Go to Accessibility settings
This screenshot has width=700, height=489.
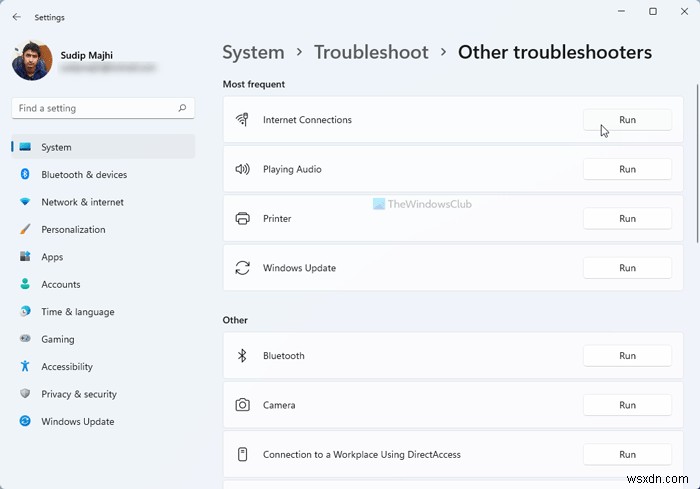tap(66, 367)
